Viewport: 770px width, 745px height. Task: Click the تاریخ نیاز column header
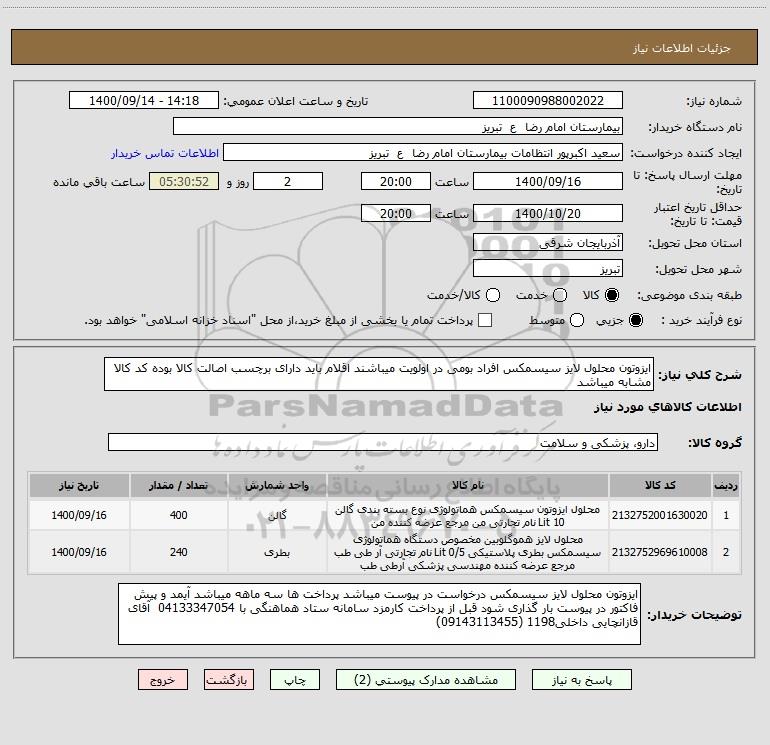point(79,485)
